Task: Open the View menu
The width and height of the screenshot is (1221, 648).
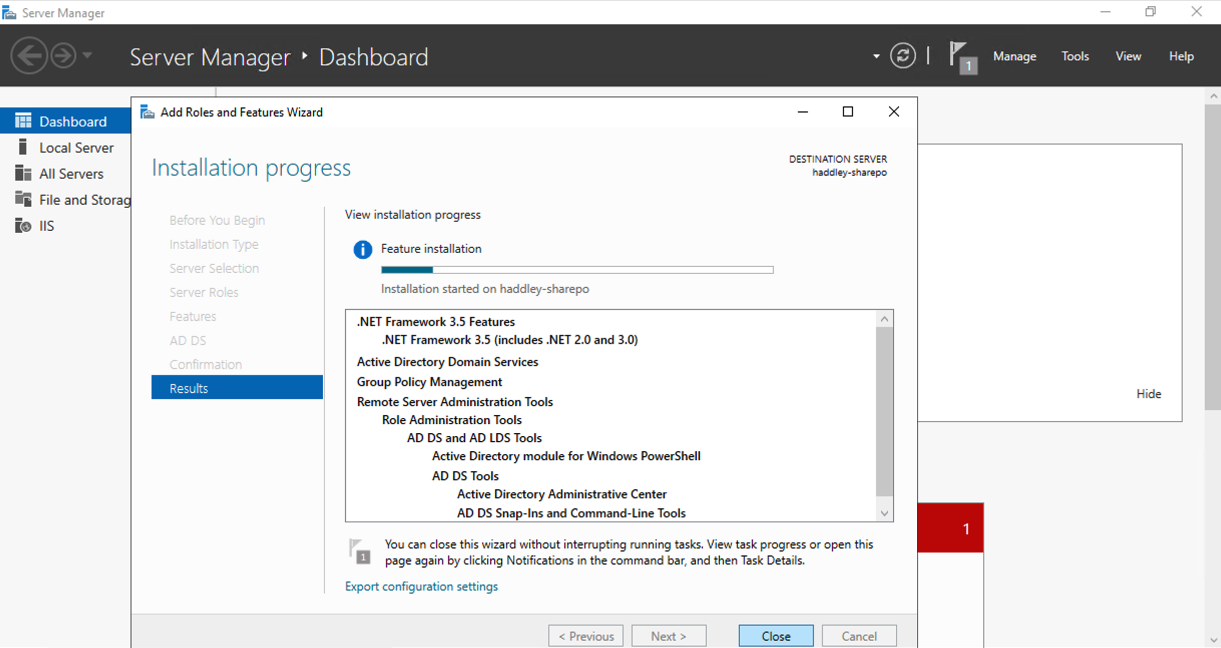Action: pyautogui.click(x=1128, y=56)
